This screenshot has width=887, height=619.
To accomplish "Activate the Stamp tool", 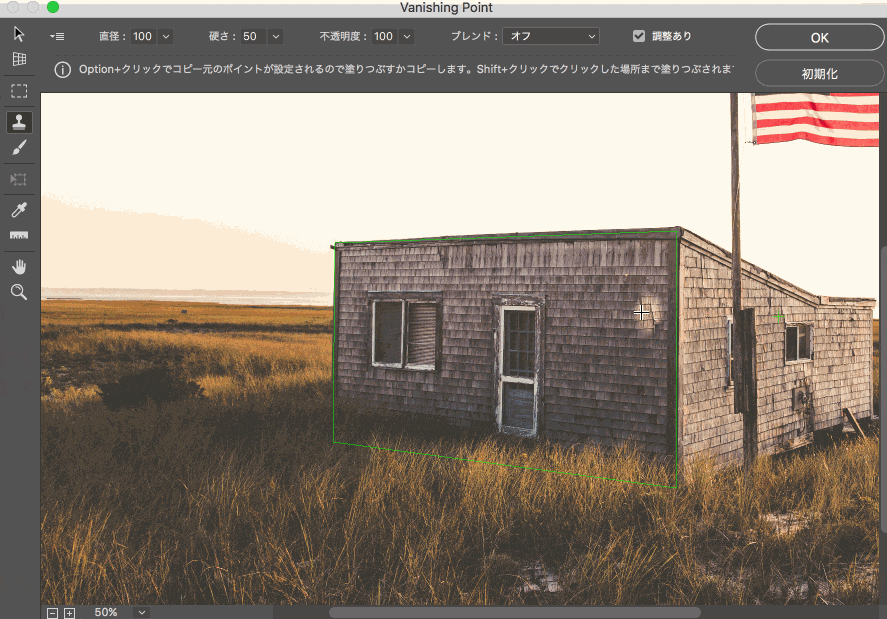I will click(19, 122).
